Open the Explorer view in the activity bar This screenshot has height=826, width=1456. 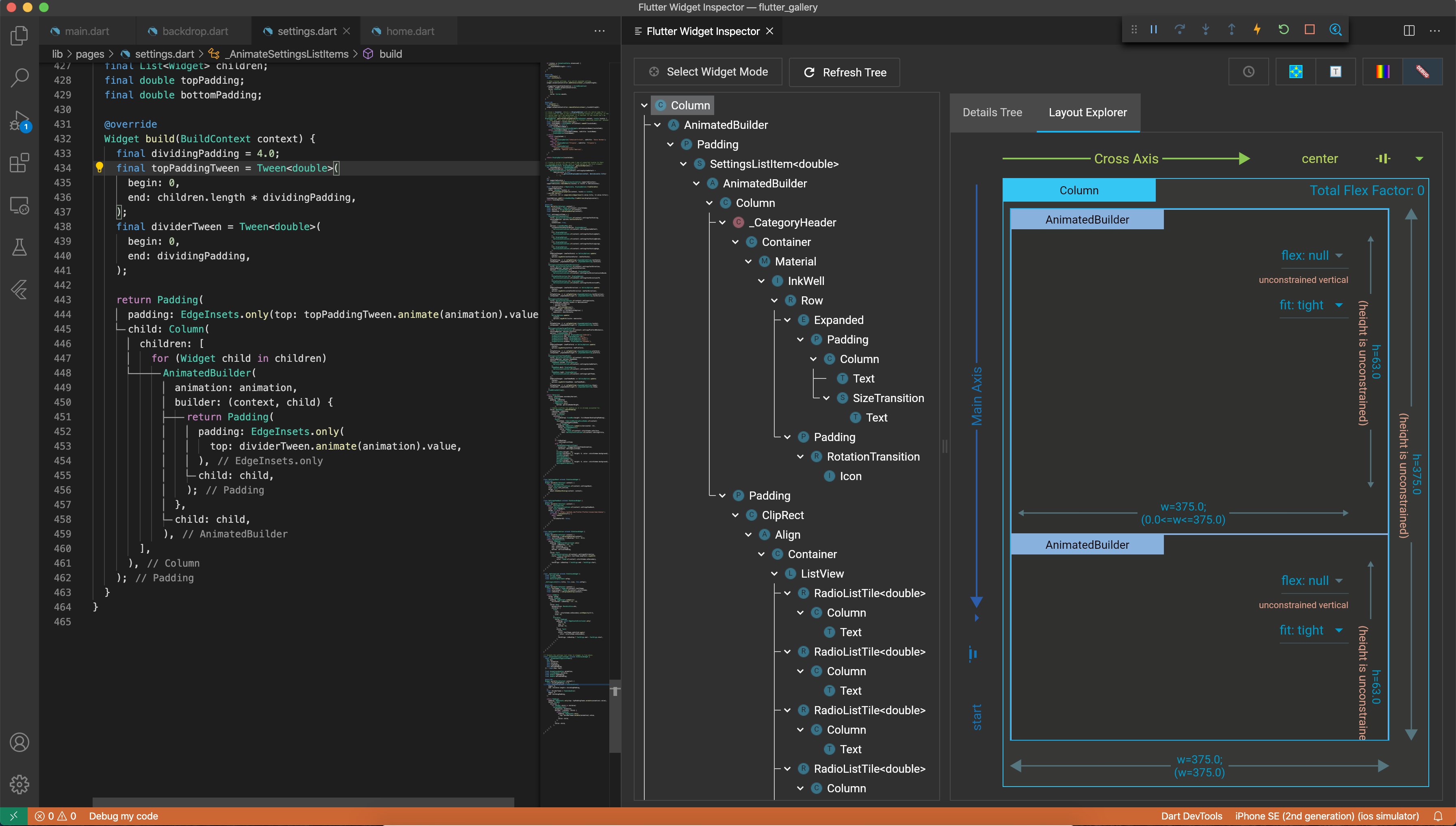(19, 36)
